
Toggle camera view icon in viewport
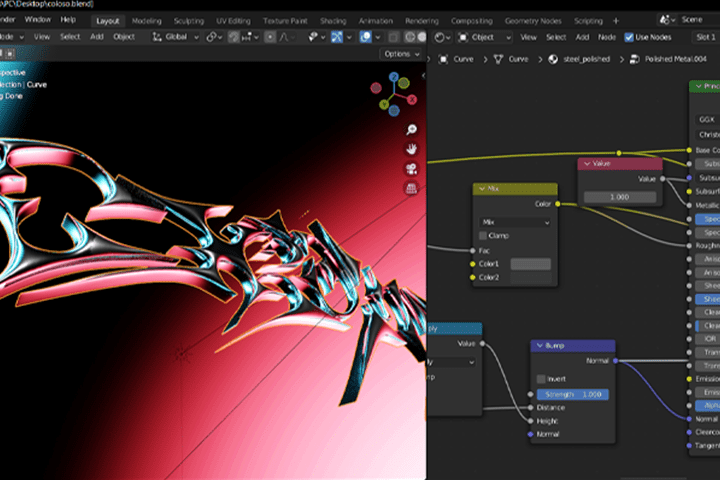click(x=411, y=169)
